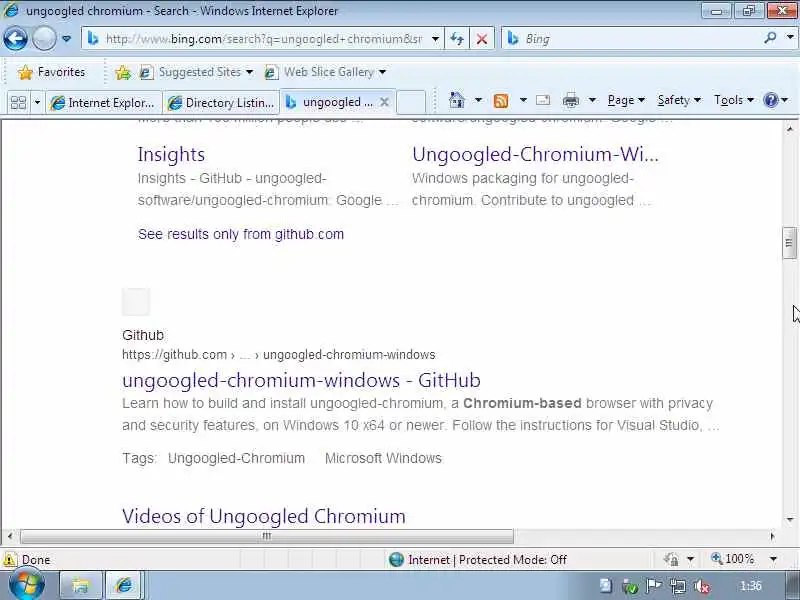Click the vertical scrollbar down arrow

click(789, 520)
